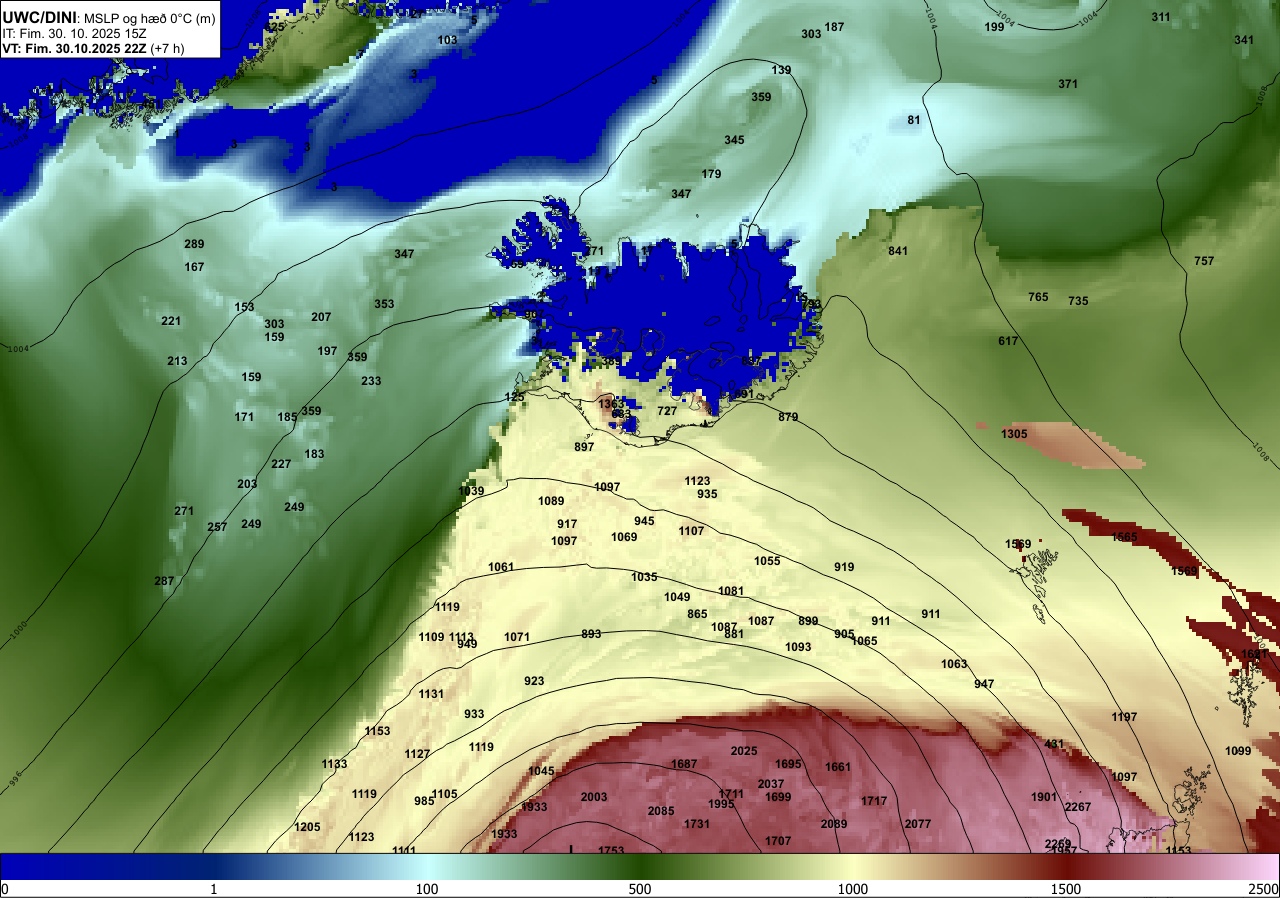Click the map value 289
This screenshot has width=1280, height=898.
click(x=194, y=244)
